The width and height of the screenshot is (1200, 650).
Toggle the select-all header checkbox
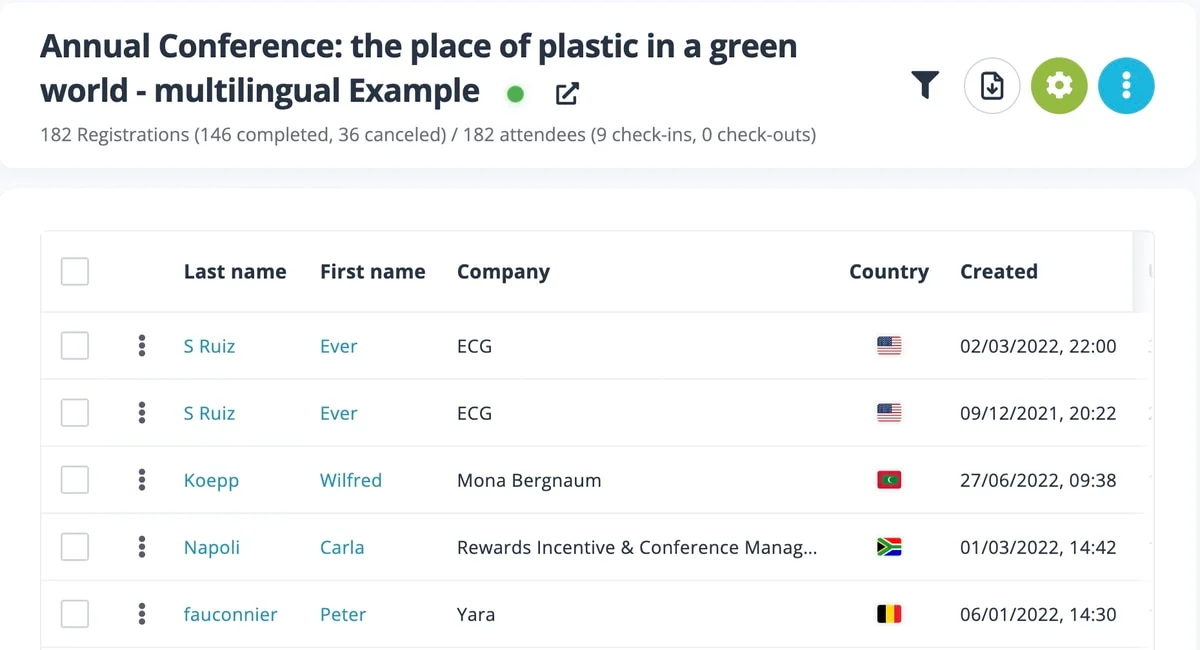(75, 271)
